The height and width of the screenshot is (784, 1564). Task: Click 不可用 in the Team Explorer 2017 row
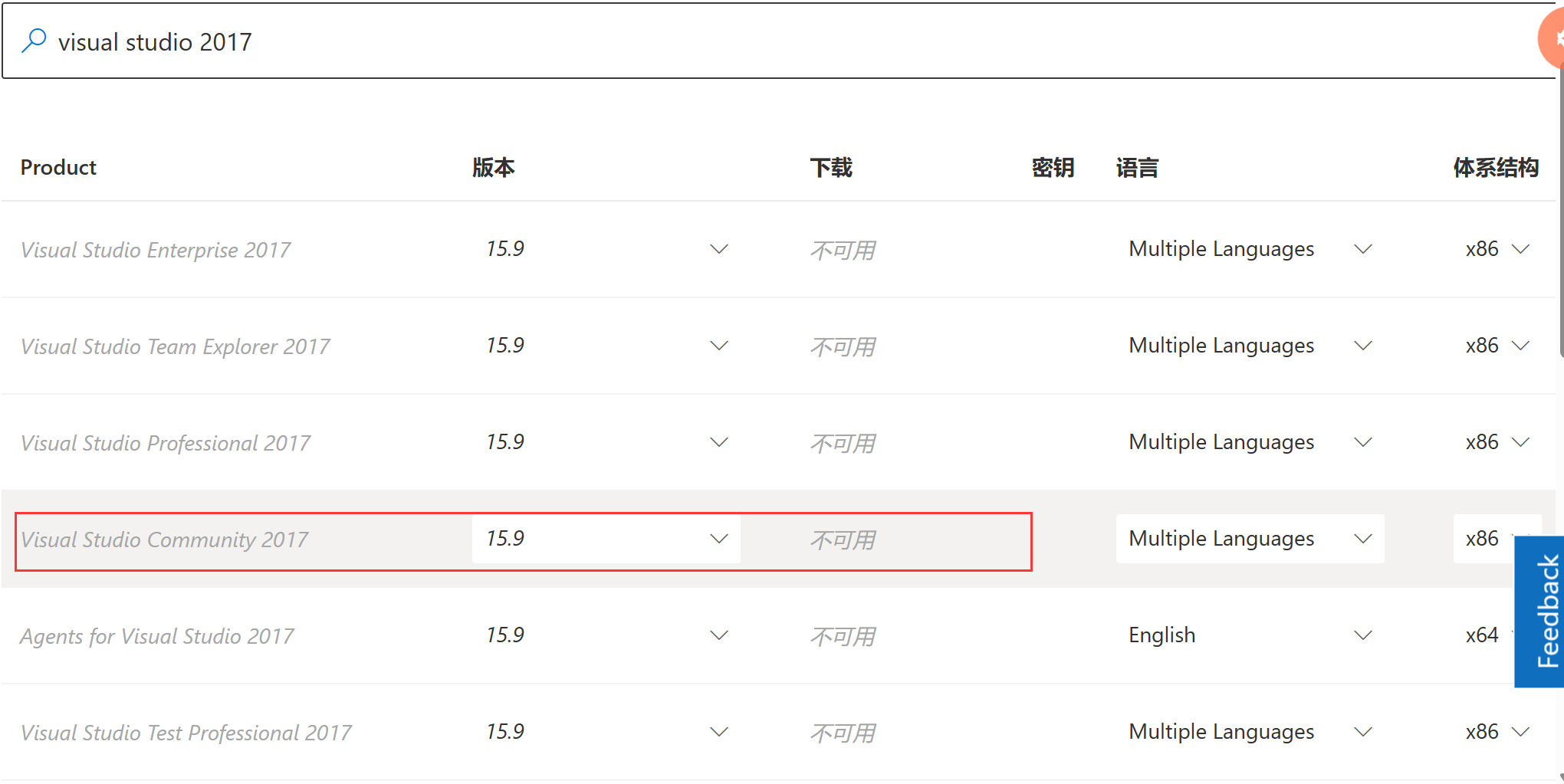tap(843, 346)
